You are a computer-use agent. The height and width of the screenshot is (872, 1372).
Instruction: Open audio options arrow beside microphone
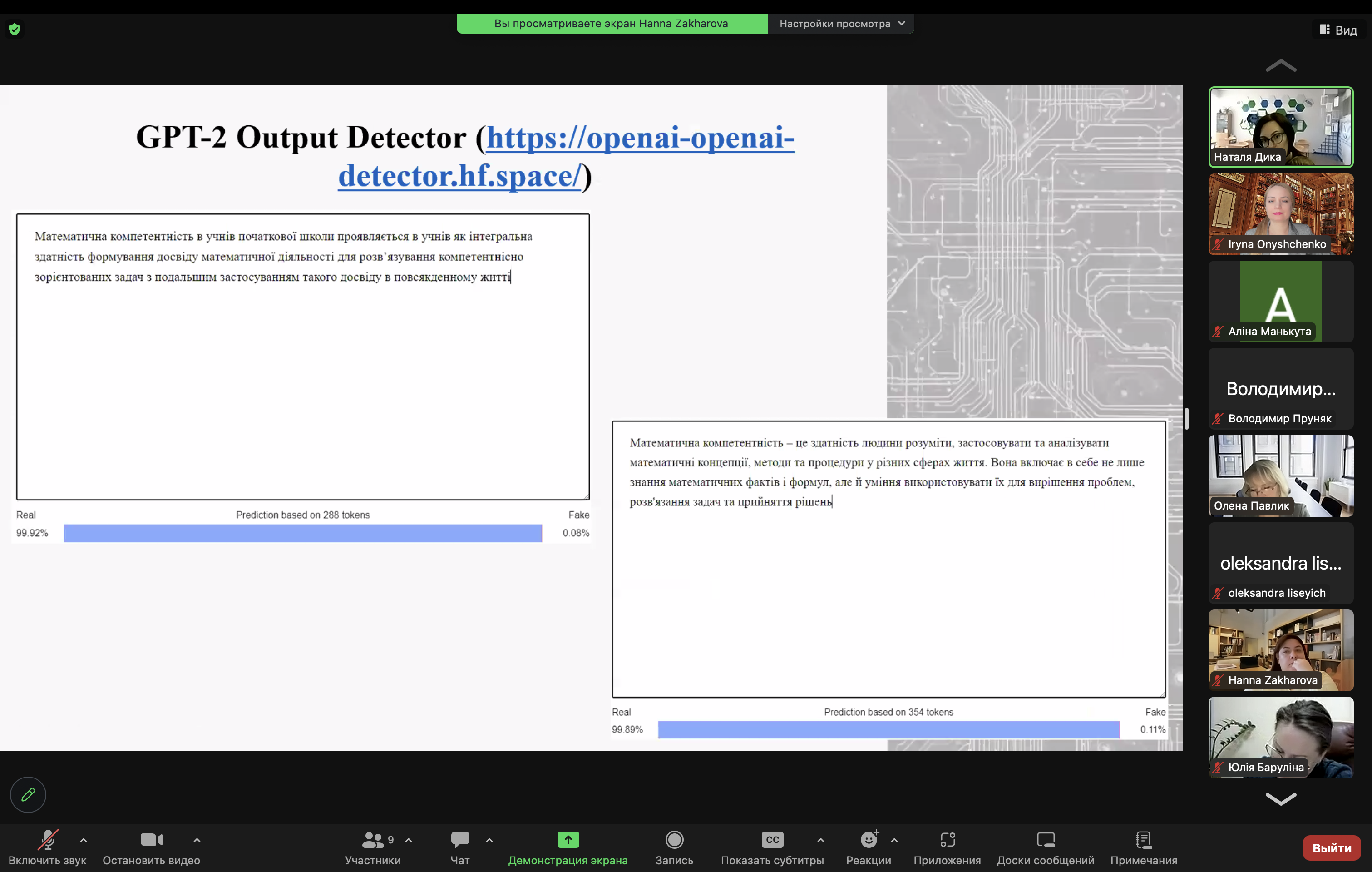(84, 840)
